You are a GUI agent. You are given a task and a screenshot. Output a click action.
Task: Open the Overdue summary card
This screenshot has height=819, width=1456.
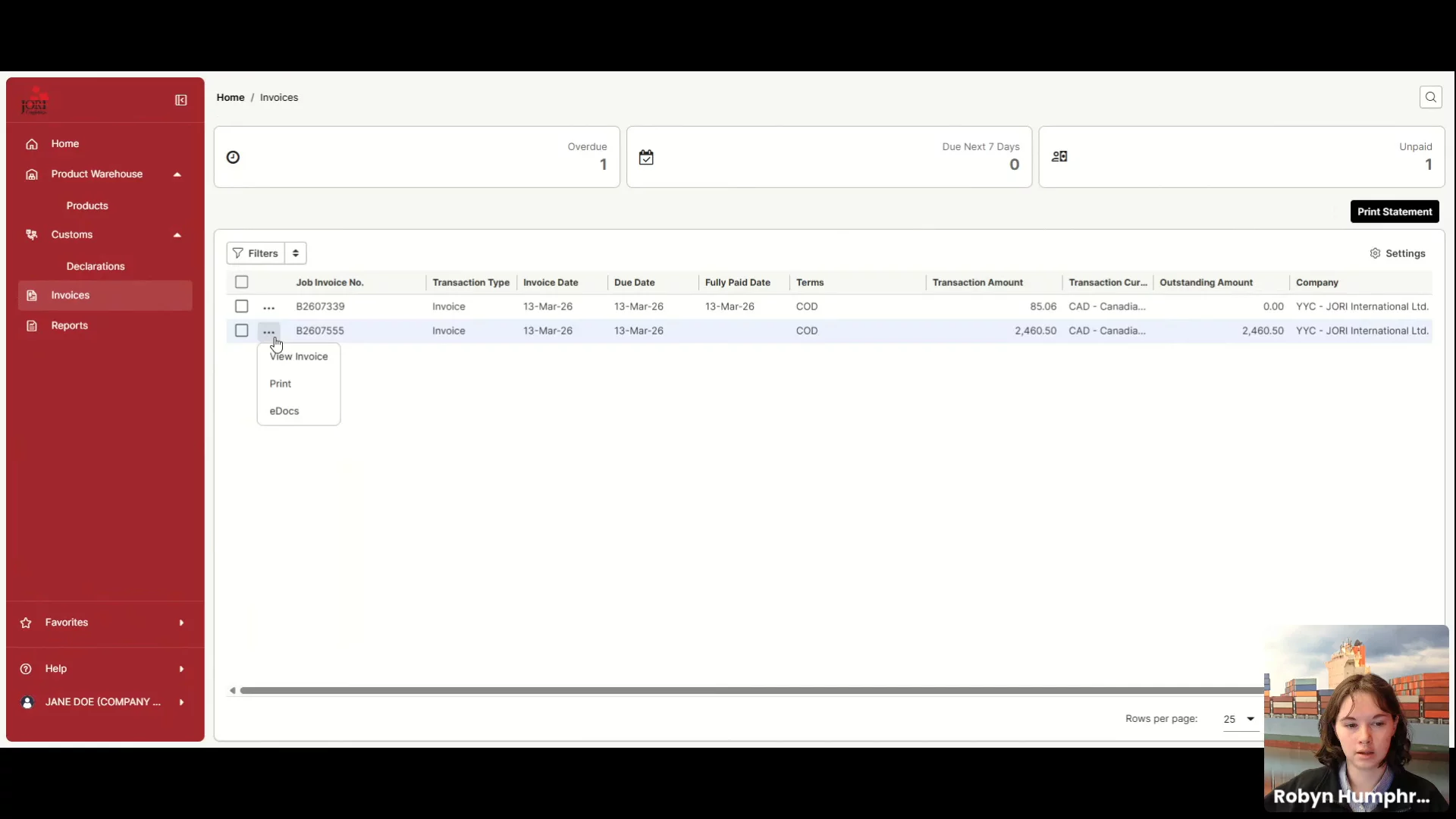pyautogui.click(x=417, y=157)
